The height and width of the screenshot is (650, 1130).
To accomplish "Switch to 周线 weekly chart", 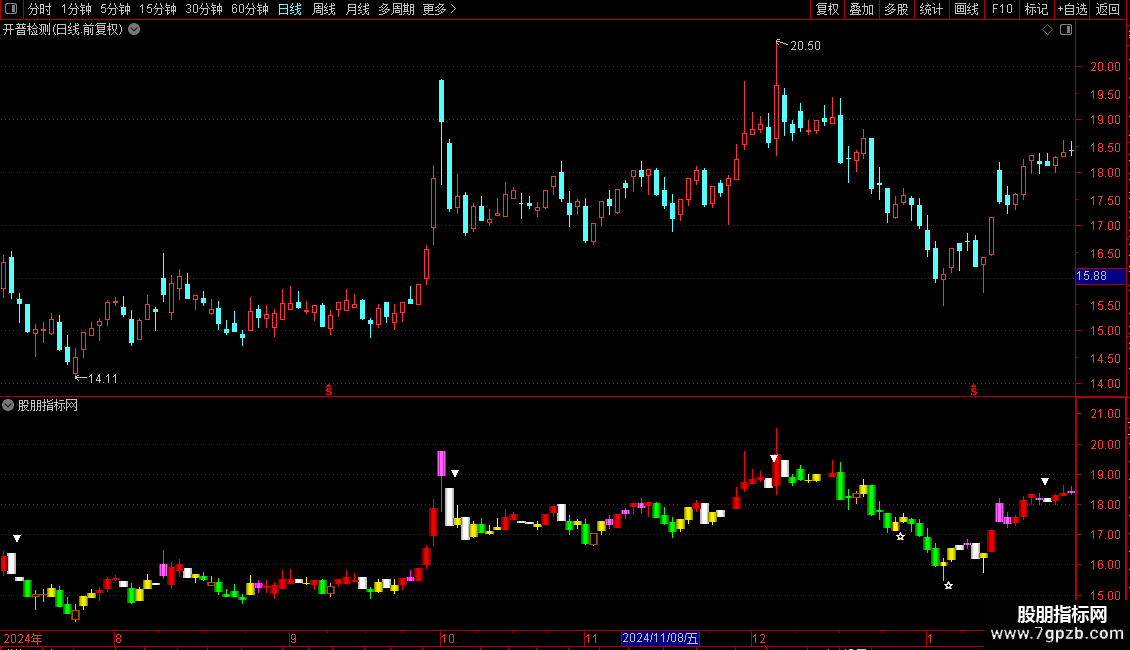I will [x=324, y=9].
